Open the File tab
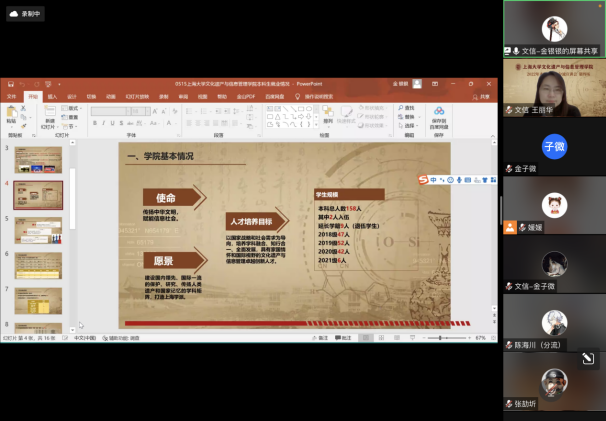This screenshot has width=606, height=421. click(12, 97)
